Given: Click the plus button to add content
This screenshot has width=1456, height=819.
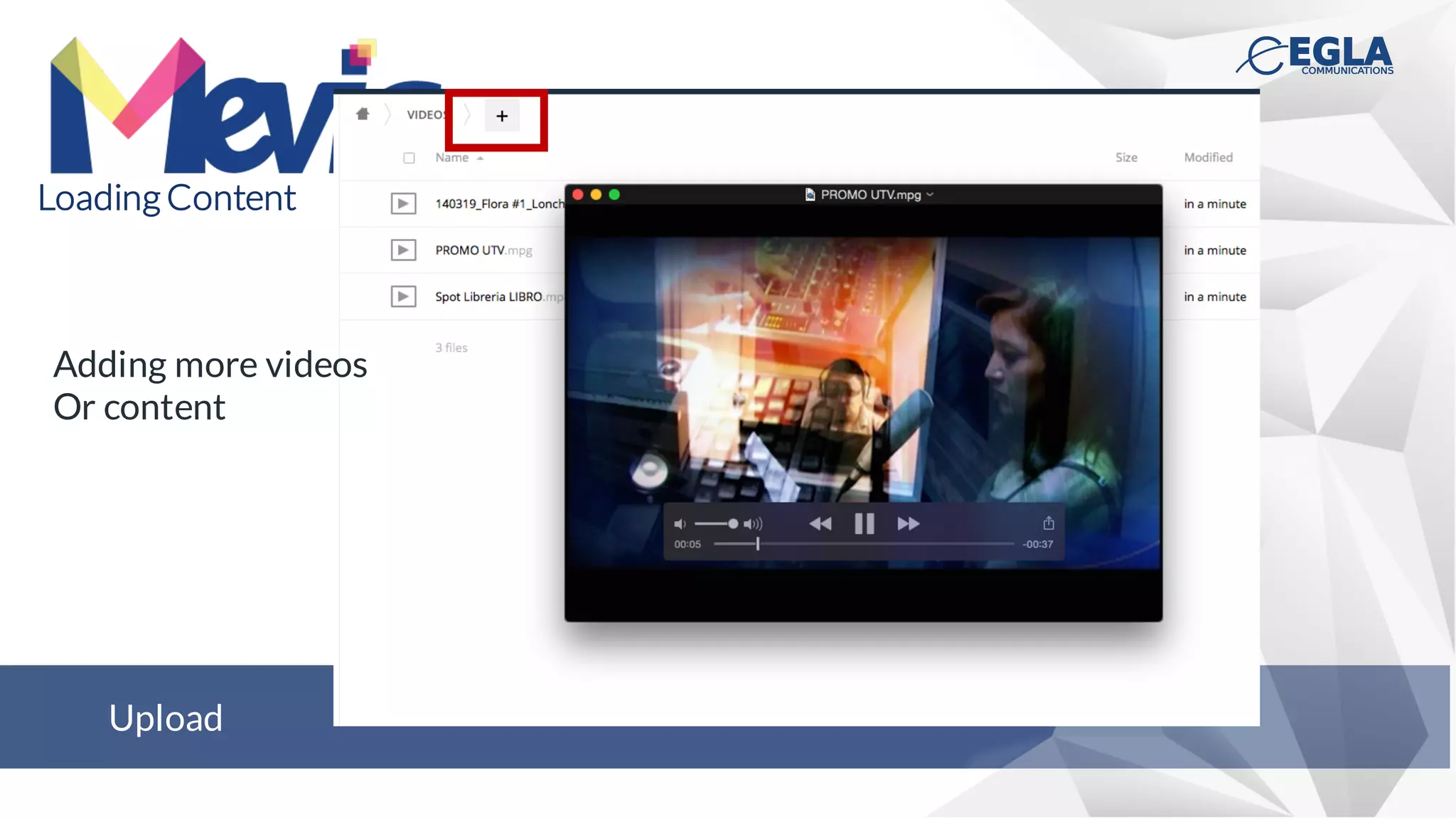Looking at the screenshot, I should [502, 116].
